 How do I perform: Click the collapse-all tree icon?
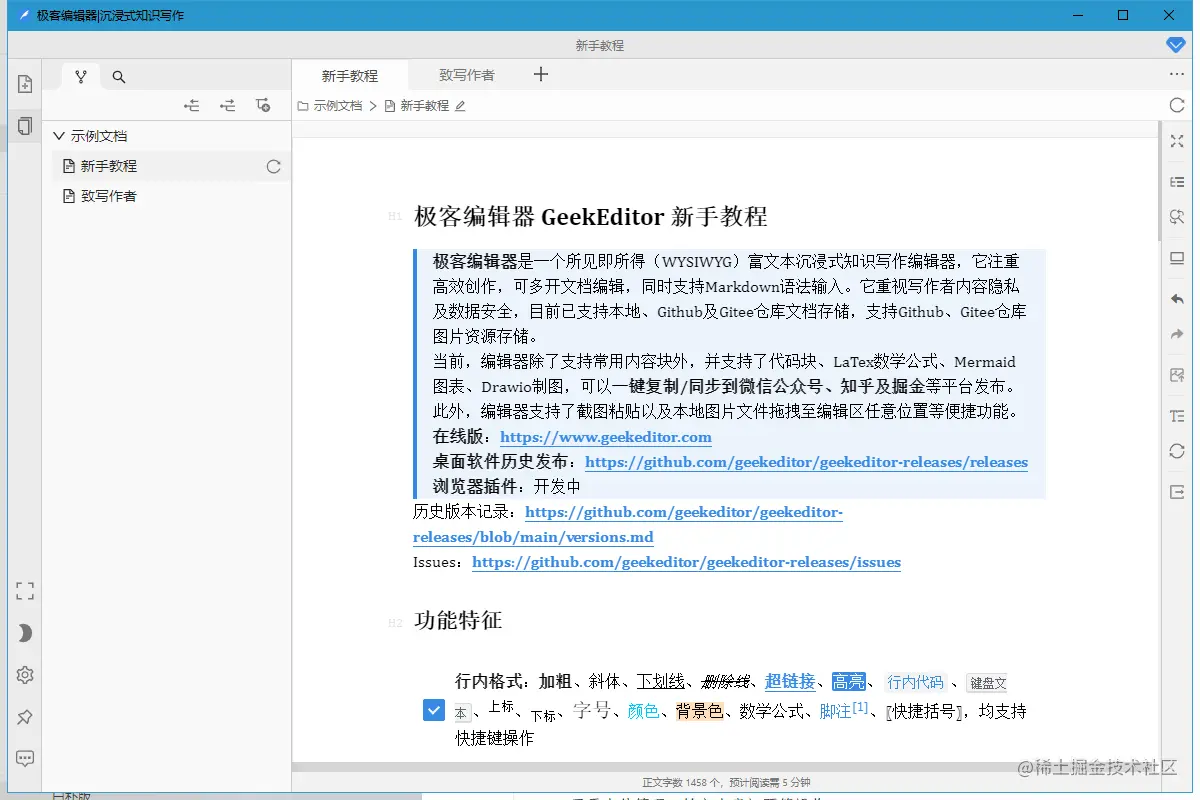pos(192,105)
